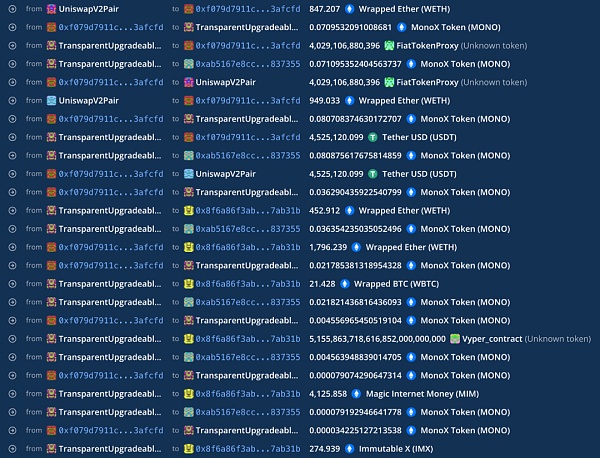Viewport: 600px width, 458px height.
Task: Select the amount 4,525,120.099 sent to 0xf079d7911c
Action: [336, 137]
